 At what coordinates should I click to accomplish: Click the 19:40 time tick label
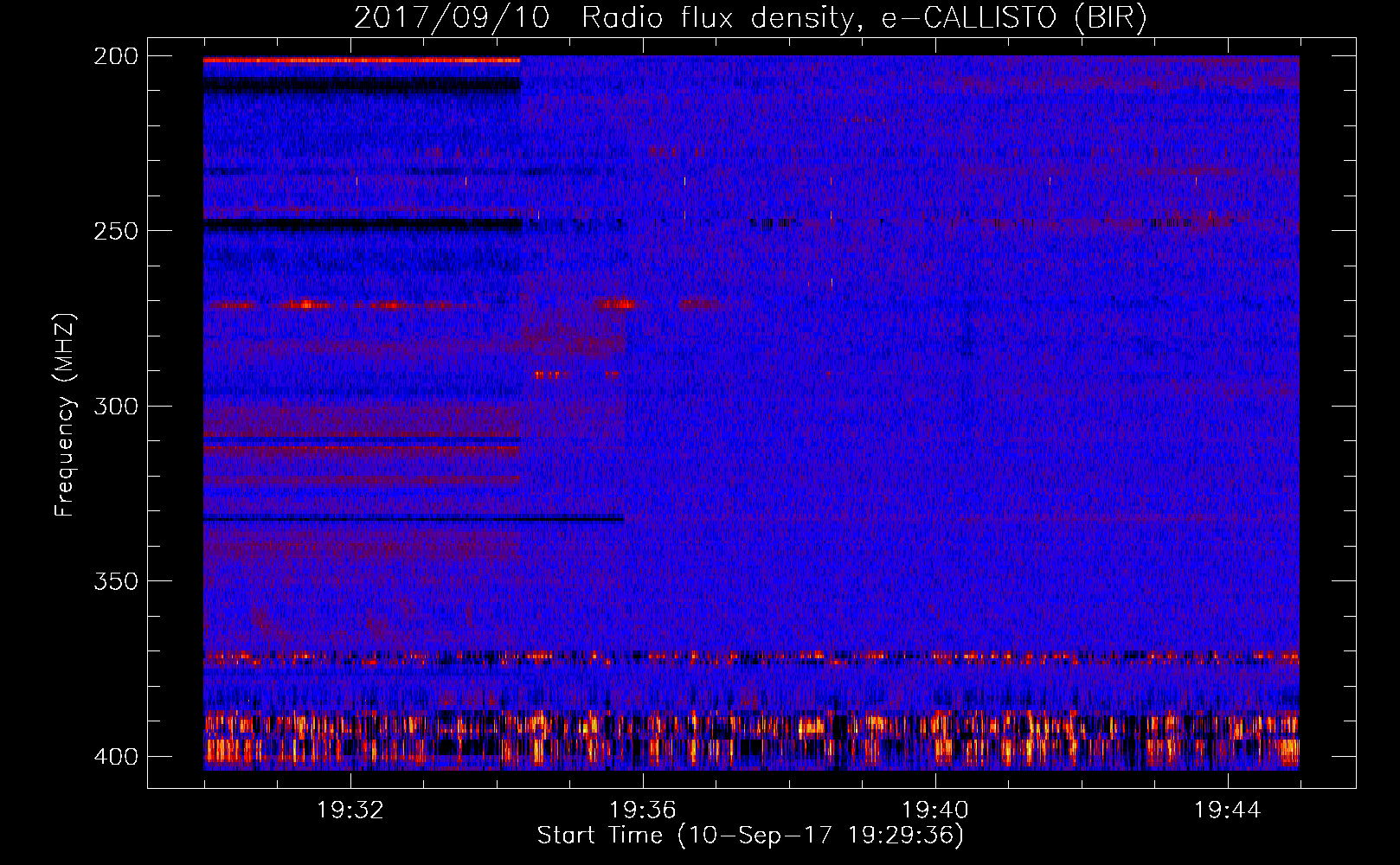(x=935, y=811)
